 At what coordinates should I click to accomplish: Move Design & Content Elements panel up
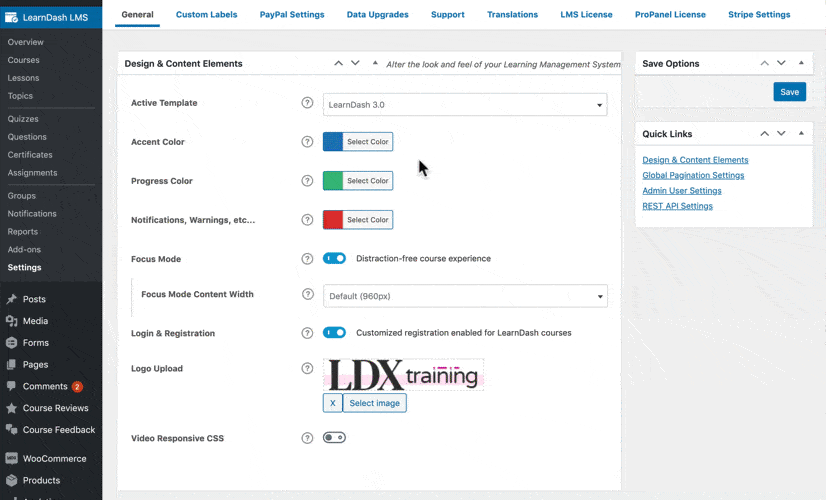[339, 63]
